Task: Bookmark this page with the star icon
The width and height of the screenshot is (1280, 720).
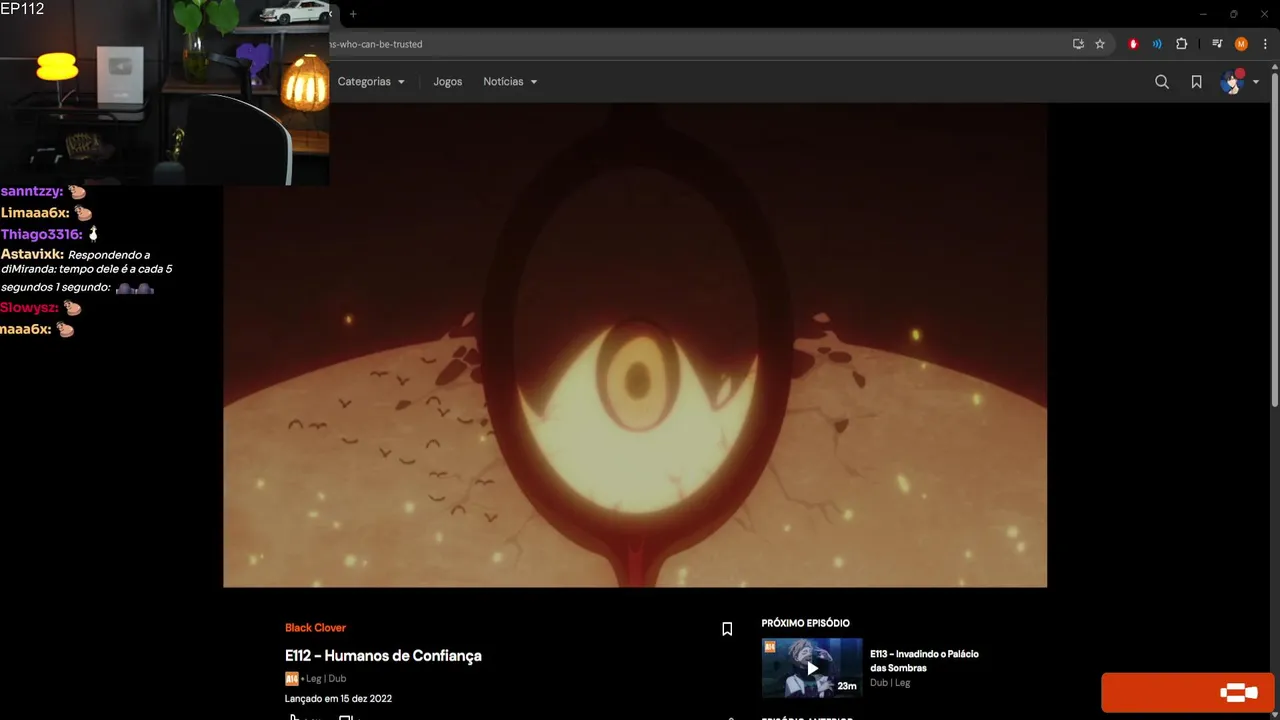Action: pyautogui.click(x=1100, y=44)
